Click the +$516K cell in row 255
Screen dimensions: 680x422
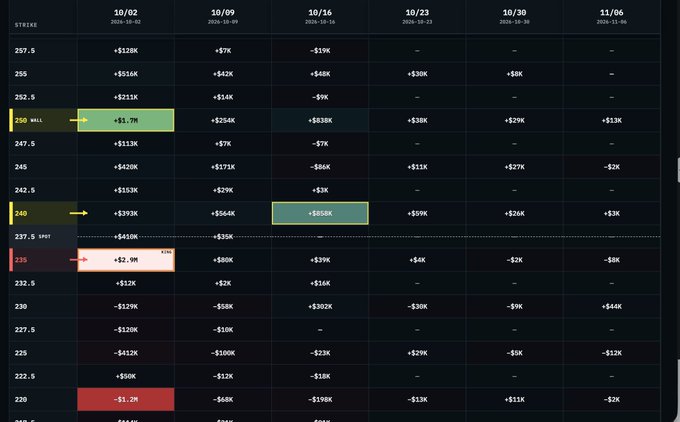(126, 74)
